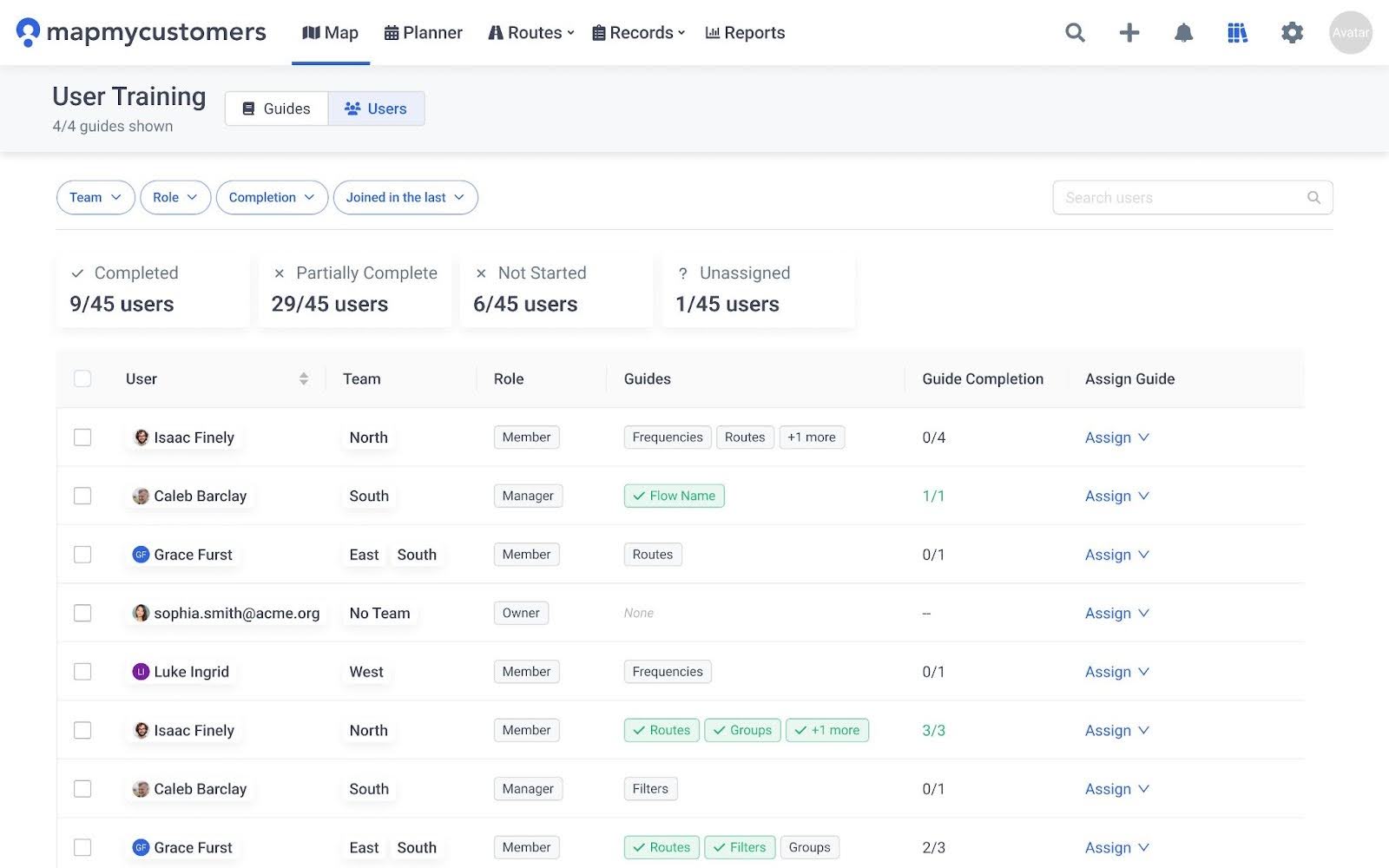Viewport: 1389px width, 868px height.
Task: Open Assign dropdown for the 3/3 row
Action: point(1117,730)
